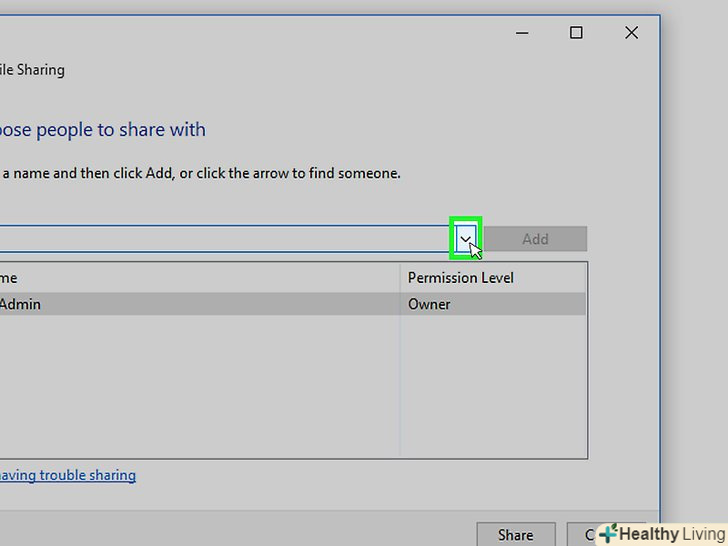Minimize the File Sharing window
The image size is (728, 546).
click(x=522, y=33)
